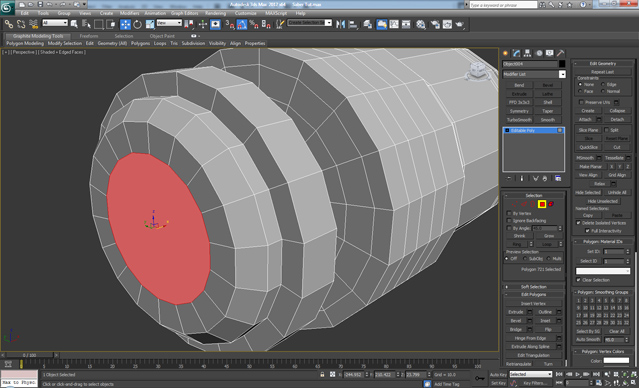Toggle the Angle Snap tool

[242, 24]
